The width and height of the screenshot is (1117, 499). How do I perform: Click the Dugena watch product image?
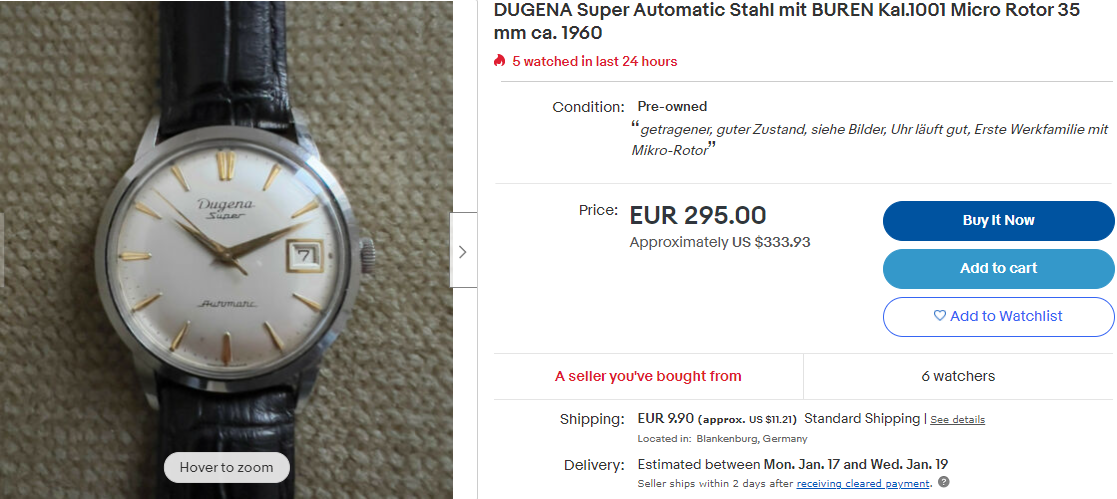(x=226, y=250)
